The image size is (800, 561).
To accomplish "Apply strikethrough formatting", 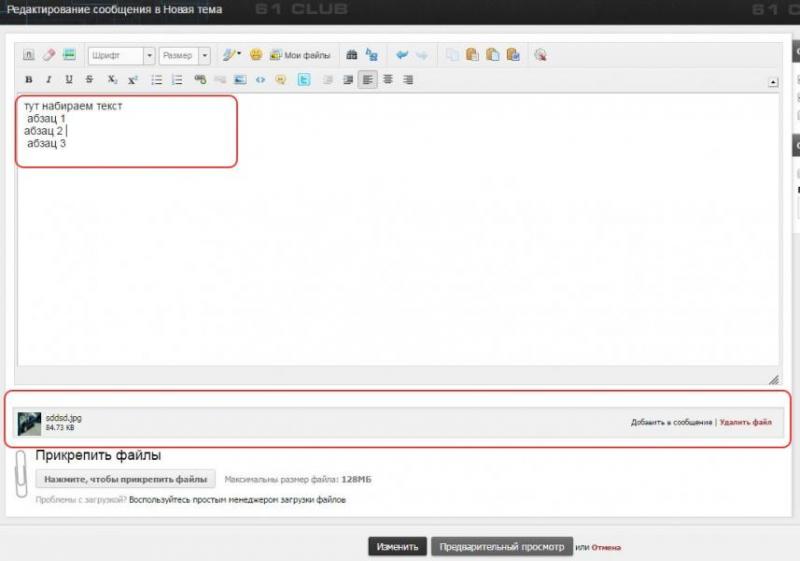I will tap(90, 80).
